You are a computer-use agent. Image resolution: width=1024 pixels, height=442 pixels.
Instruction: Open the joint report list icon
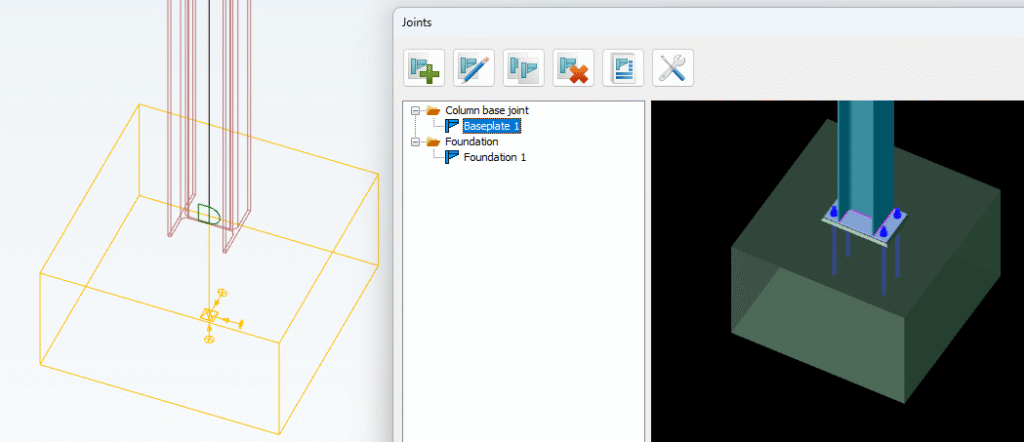pos(623,68)
